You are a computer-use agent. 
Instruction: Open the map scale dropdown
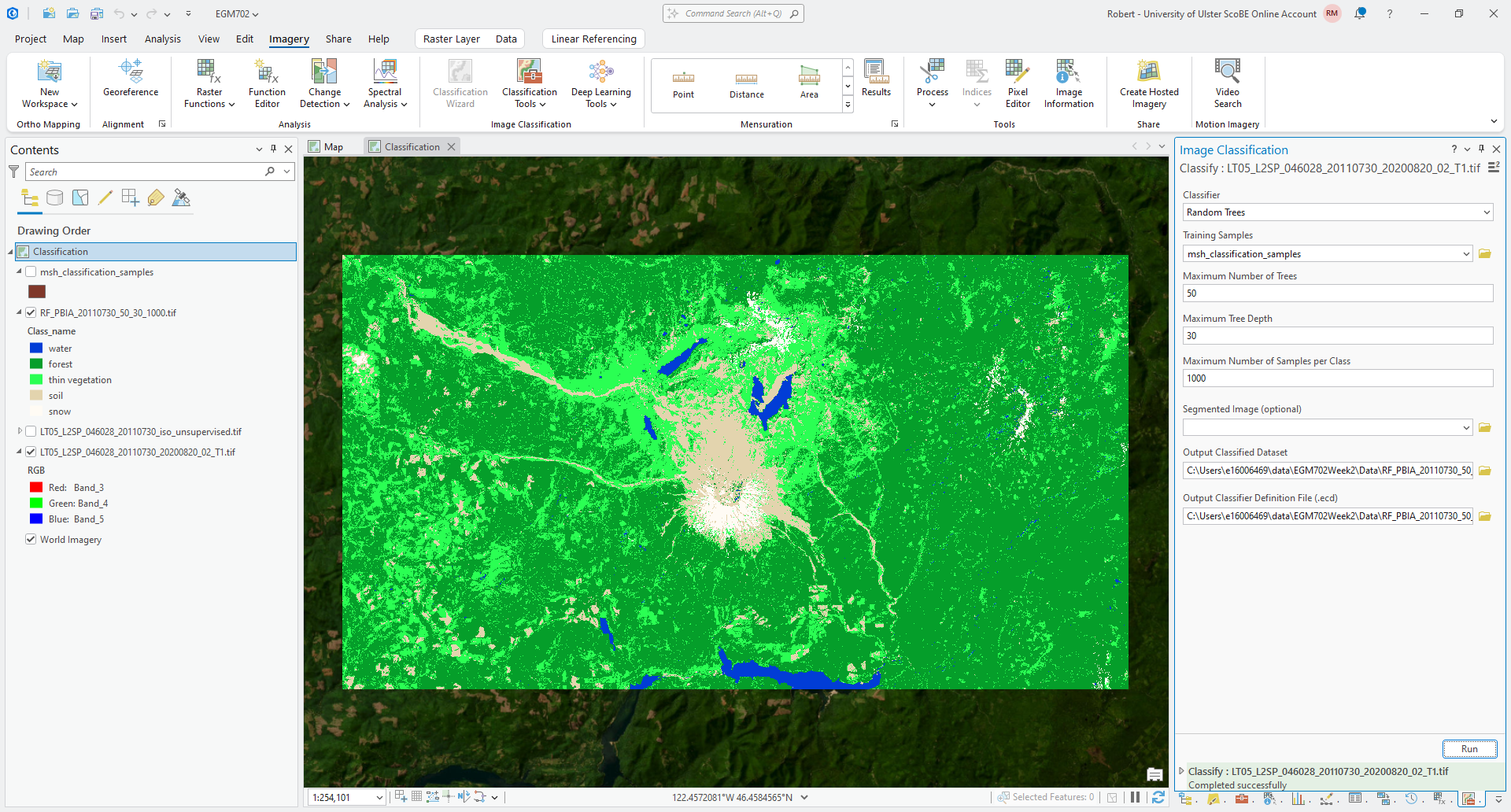click(x=379, y=798)
